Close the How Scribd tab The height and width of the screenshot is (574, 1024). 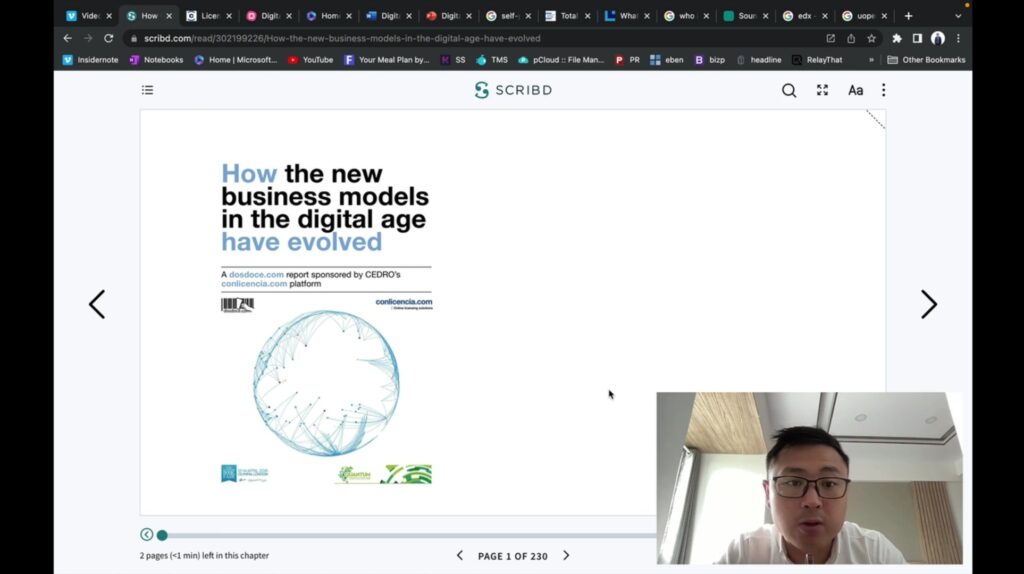[x=168, y=16]
